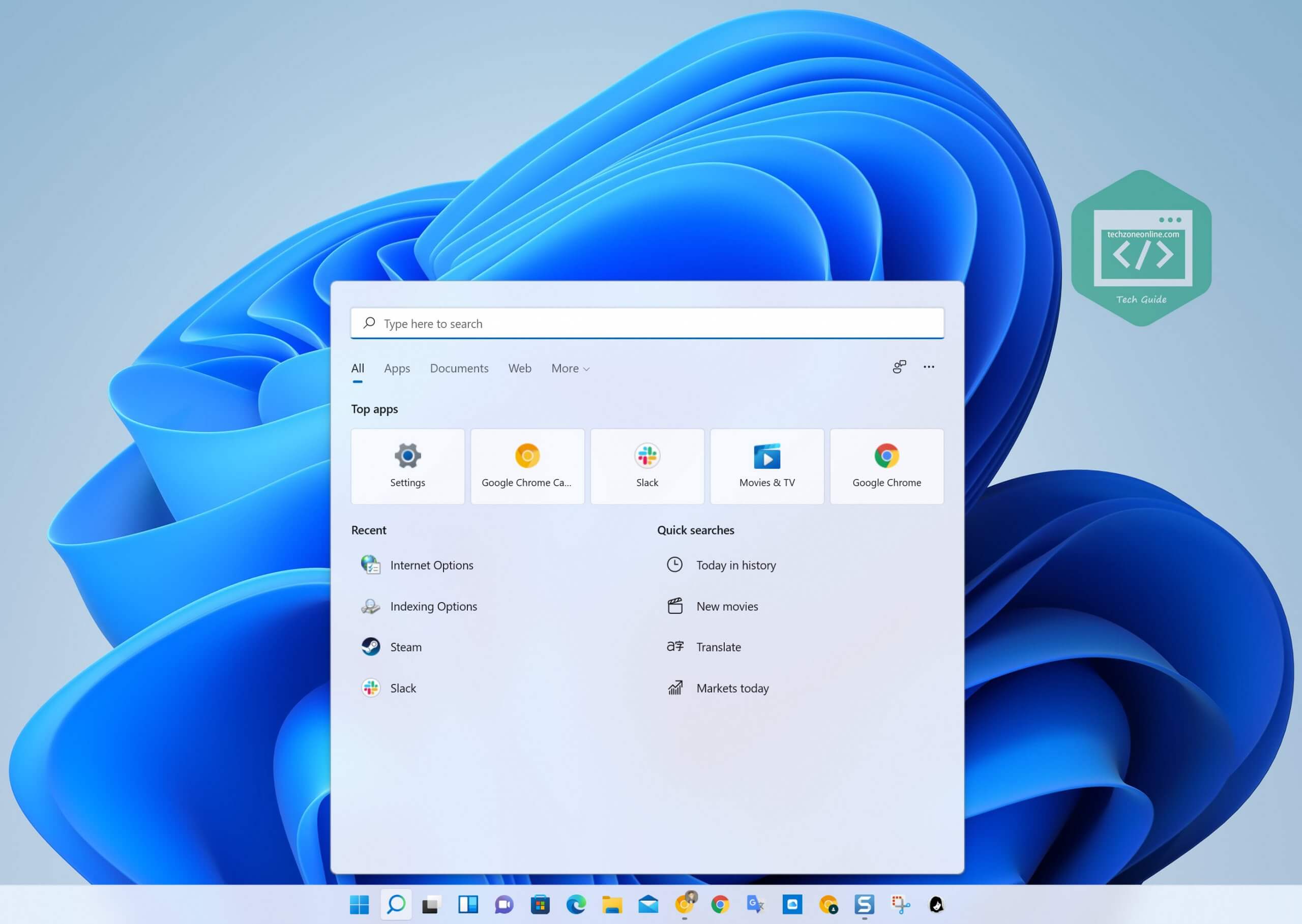The image size is (1302, 924).
Task: Open the account sharing options icon
Action: pos(899,367)
